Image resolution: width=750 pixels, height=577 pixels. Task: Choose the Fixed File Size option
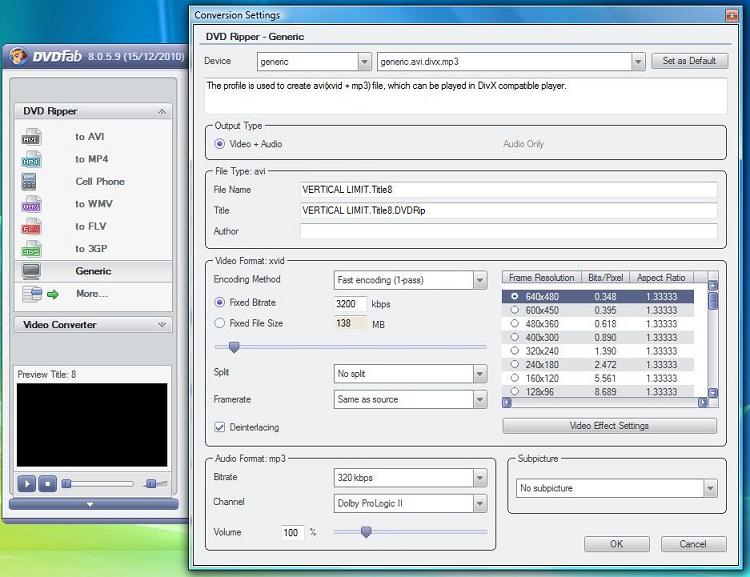pos(220,323)
